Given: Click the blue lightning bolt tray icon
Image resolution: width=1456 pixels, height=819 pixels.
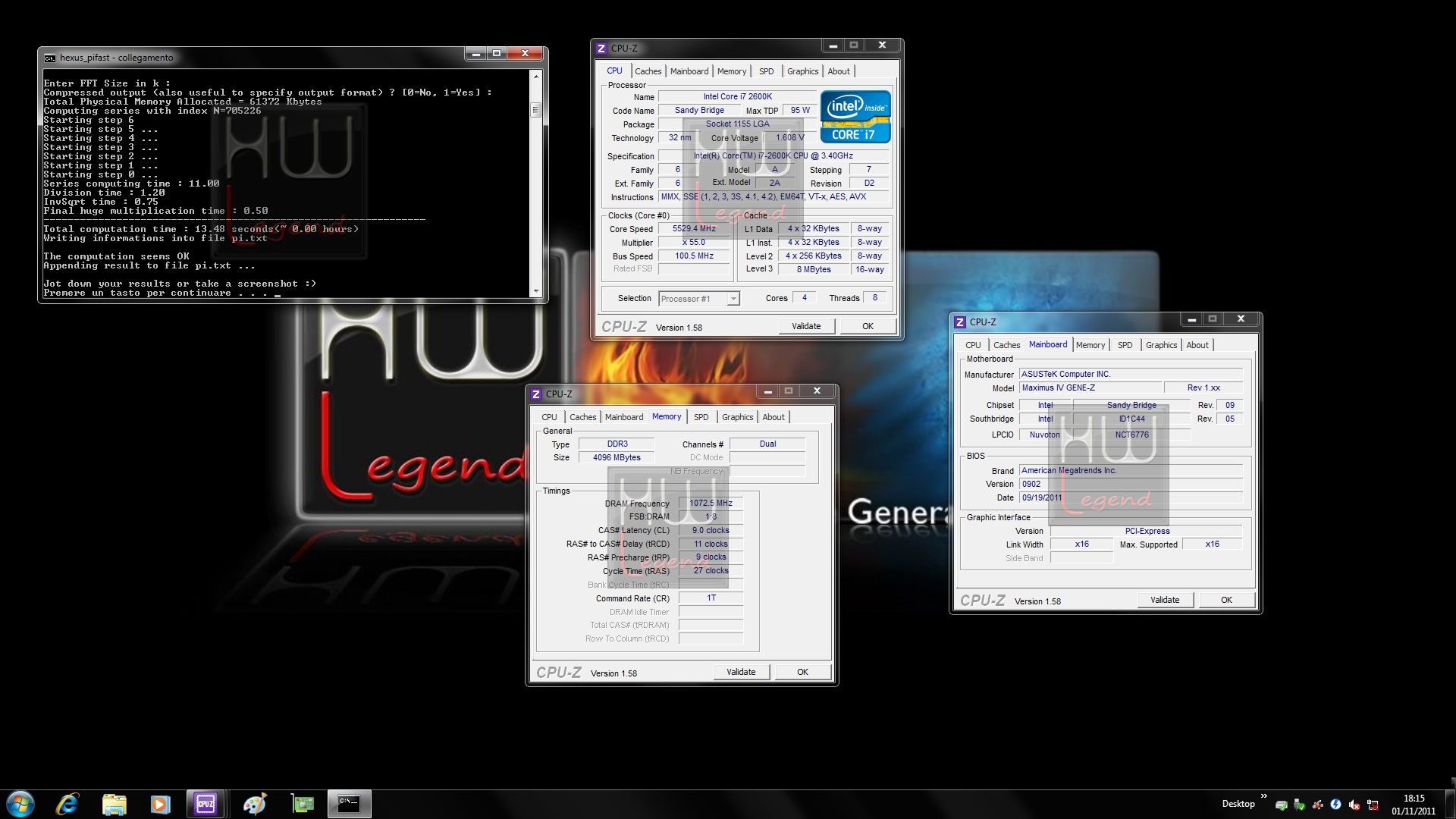Looking at the screenshot, I should click(x=1336, y=805).
